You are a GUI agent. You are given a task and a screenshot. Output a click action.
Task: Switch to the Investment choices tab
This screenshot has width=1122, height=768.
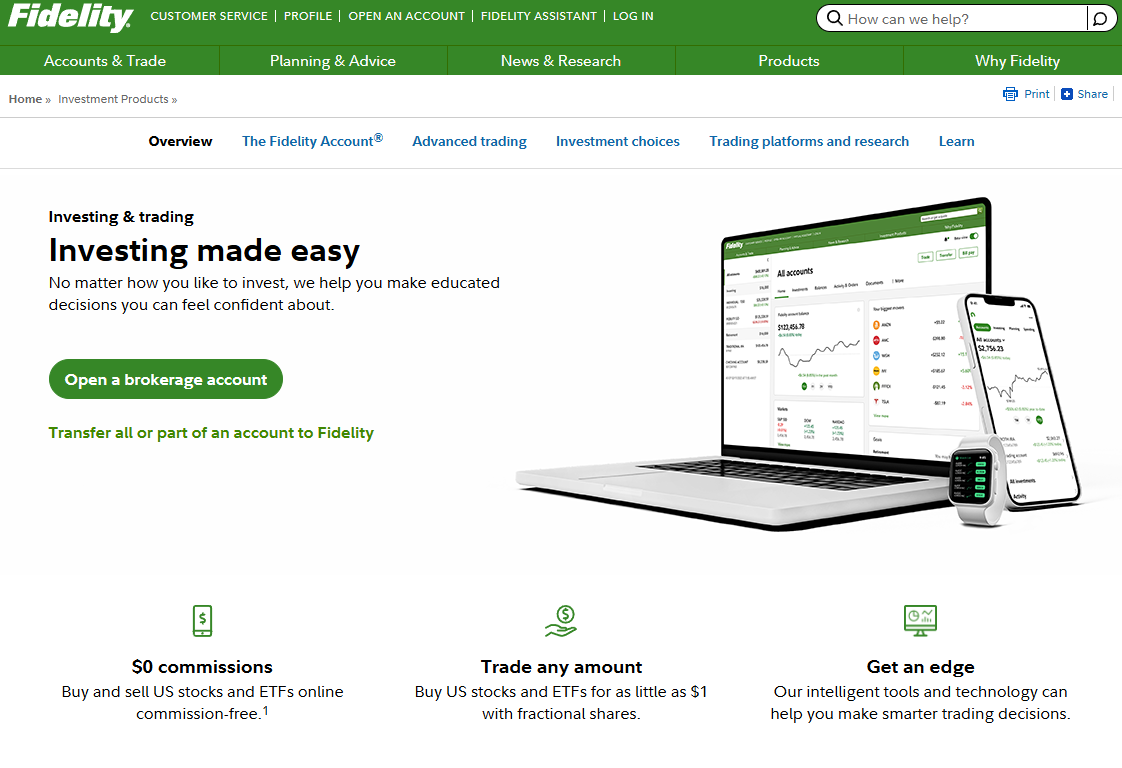[618, 141]
